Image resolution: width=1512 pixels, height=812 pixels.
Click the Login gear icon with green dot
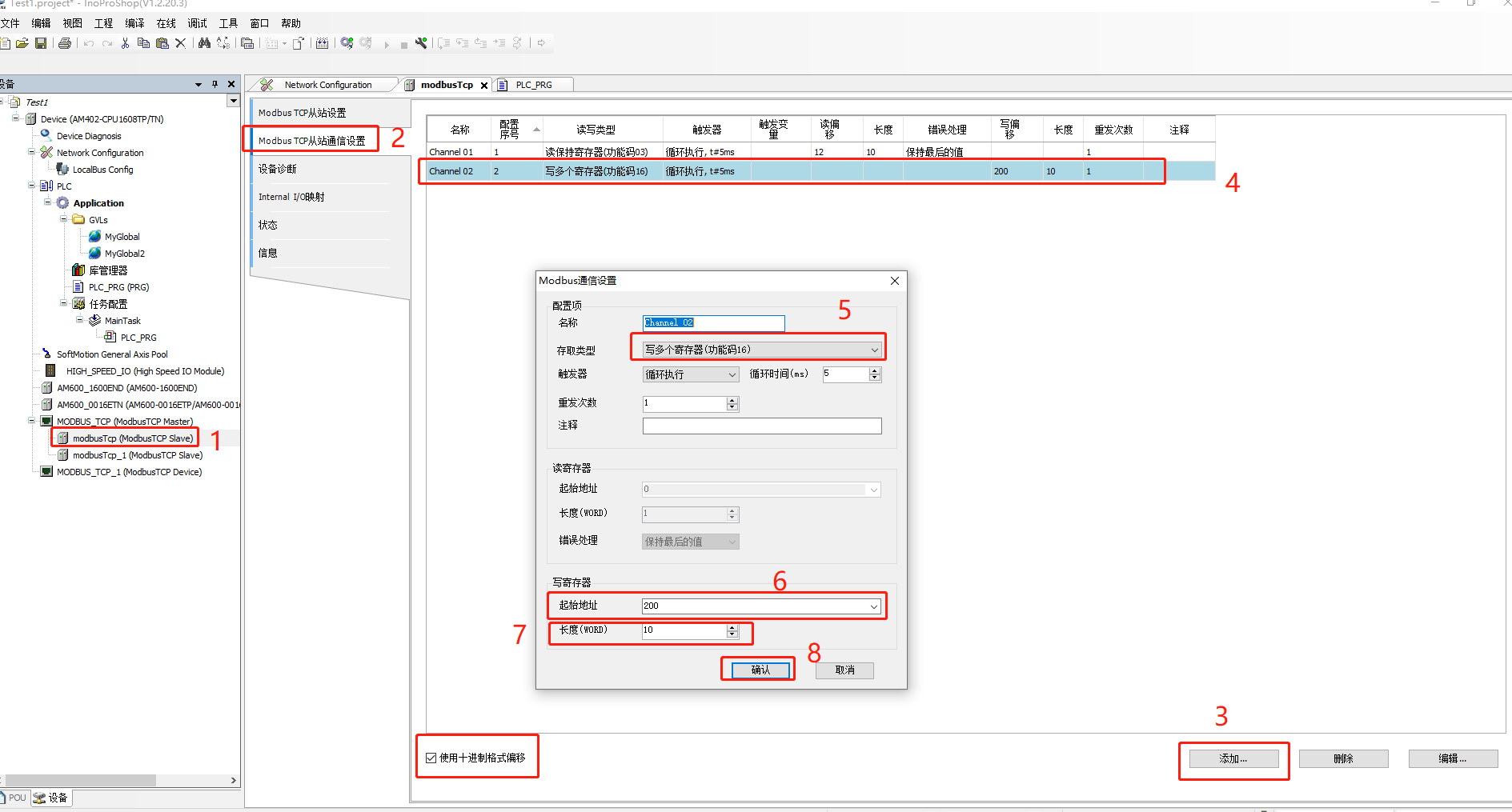tap(347, 43)
